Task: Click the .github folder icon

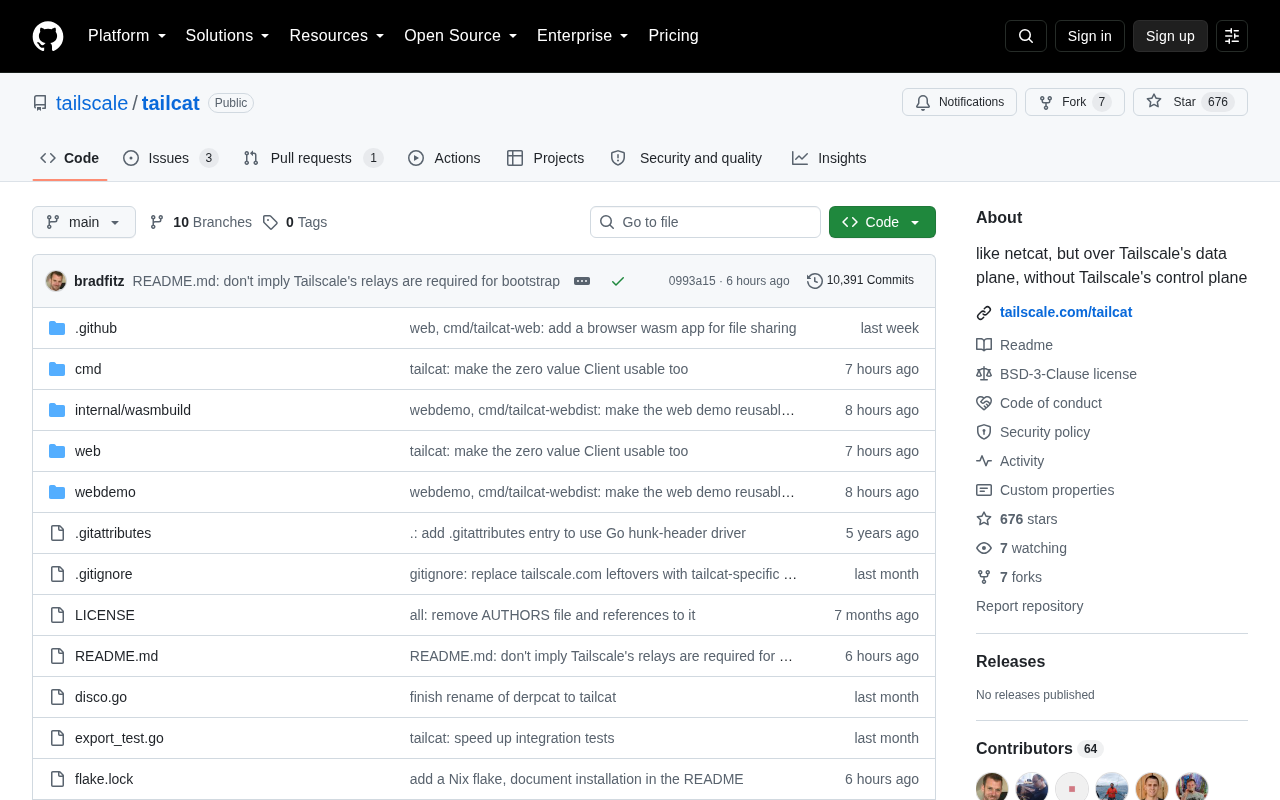Action: (x=57, y=328)
